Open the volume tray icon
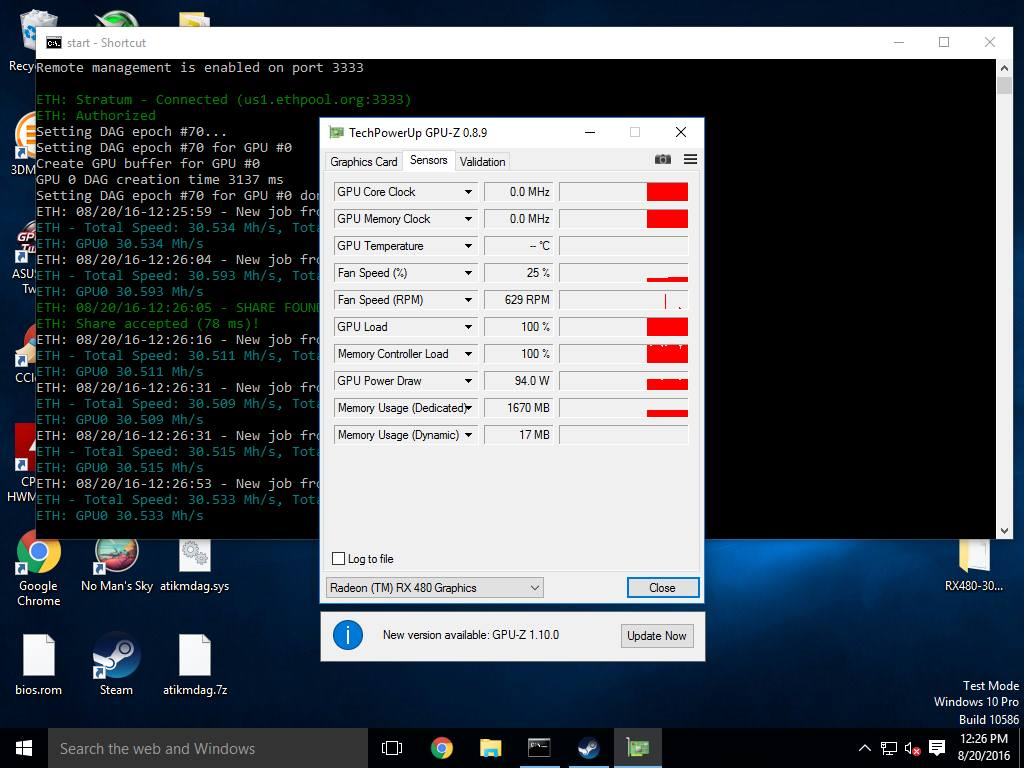Screen dimensions: 1024x768 [912, 748]
